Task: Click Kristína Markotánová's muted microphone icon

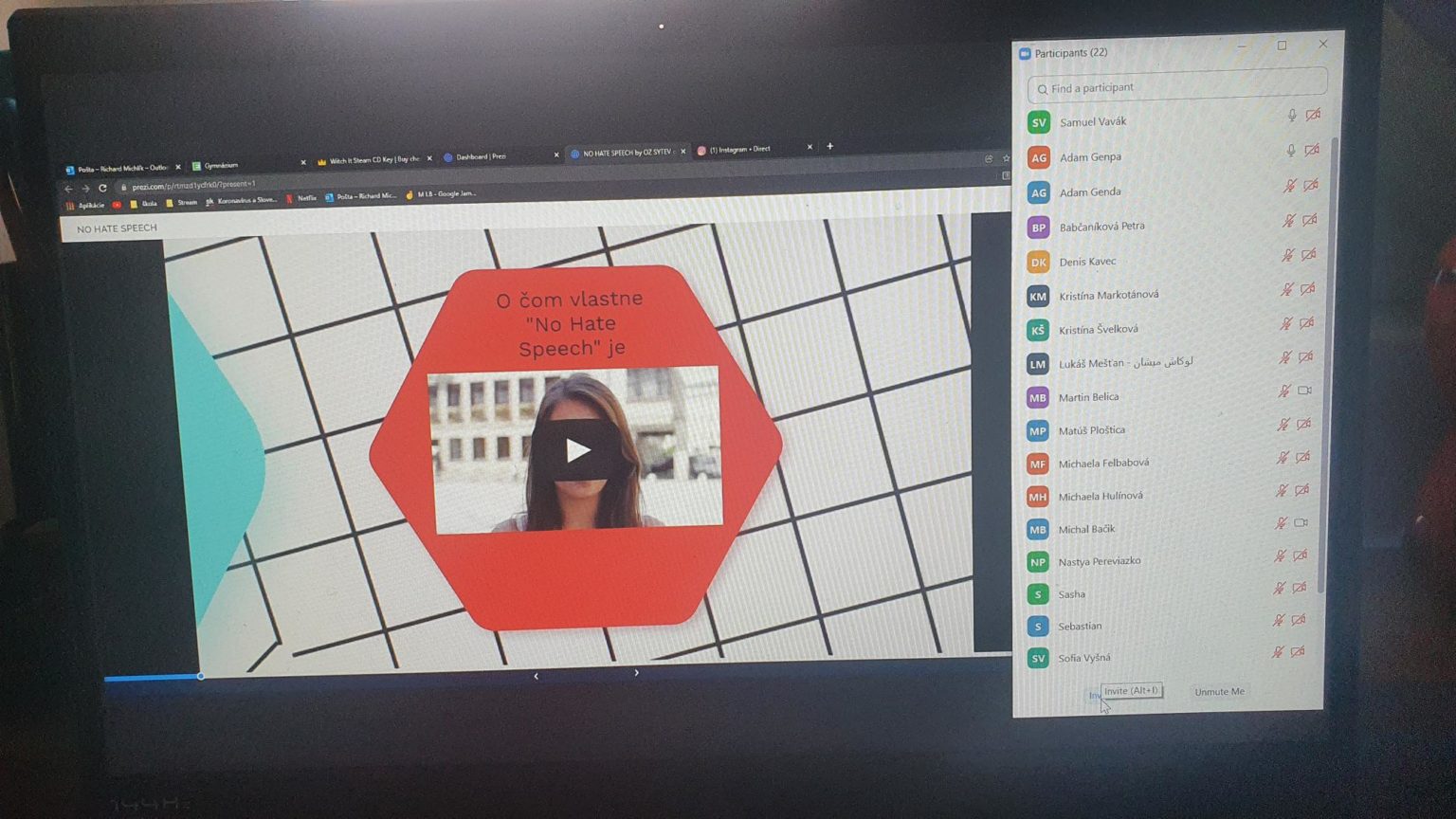Action: click(x=1286, y=290)
